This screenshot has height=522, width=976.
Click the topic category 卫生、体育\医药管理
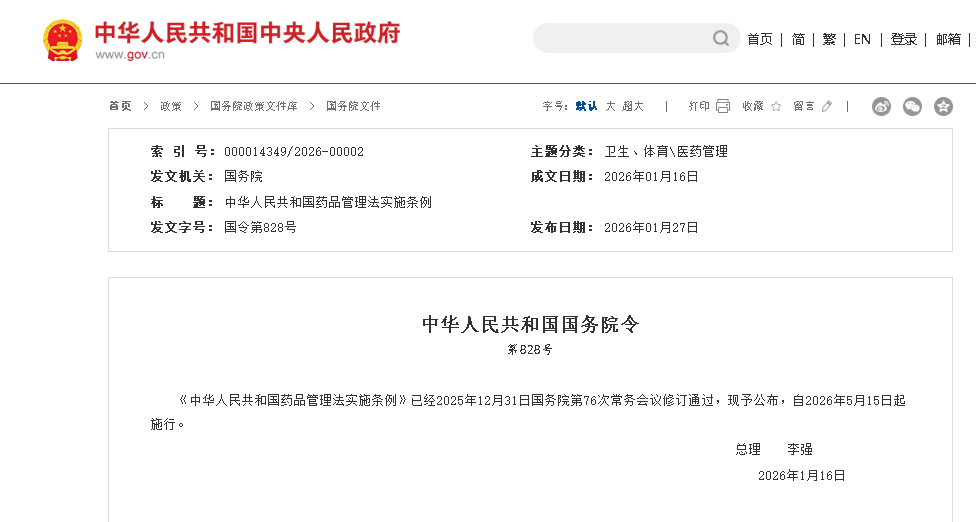pos(666,152)
